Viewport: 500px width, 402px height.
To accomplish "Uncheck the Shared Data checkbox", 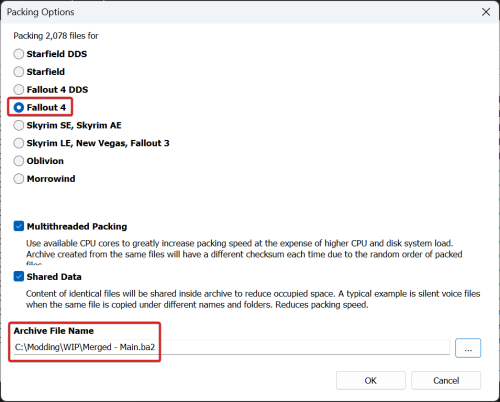I will point(19,276).
